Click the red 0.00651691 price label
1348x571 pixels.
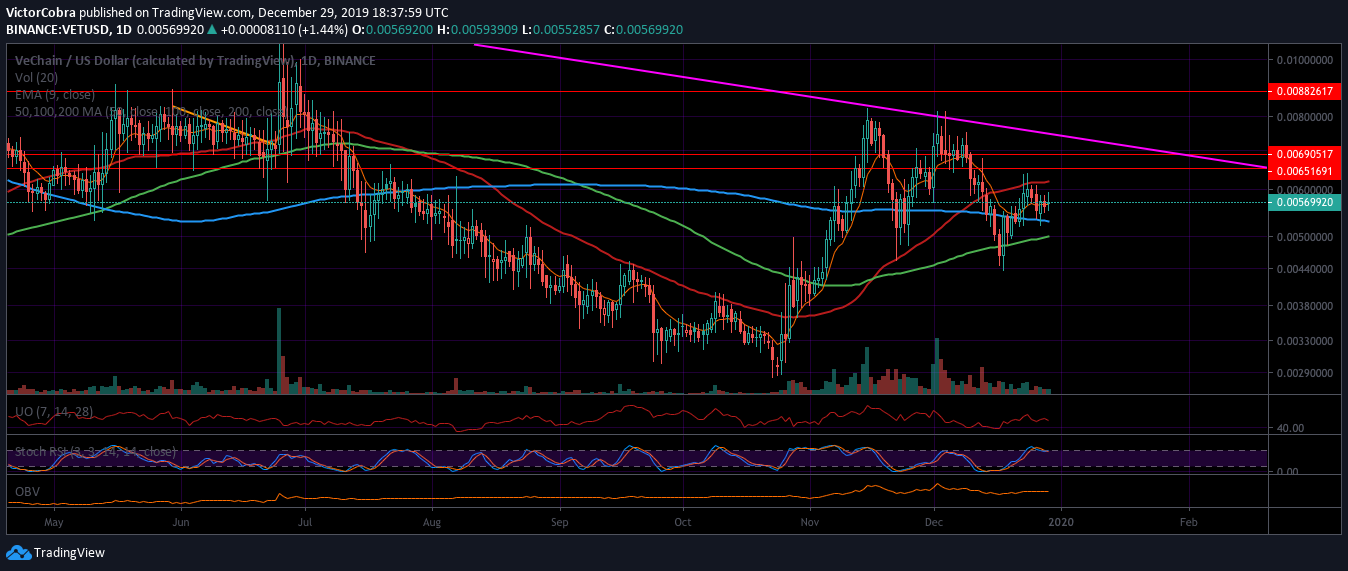pyautogui.click(x=1303, y=171)
